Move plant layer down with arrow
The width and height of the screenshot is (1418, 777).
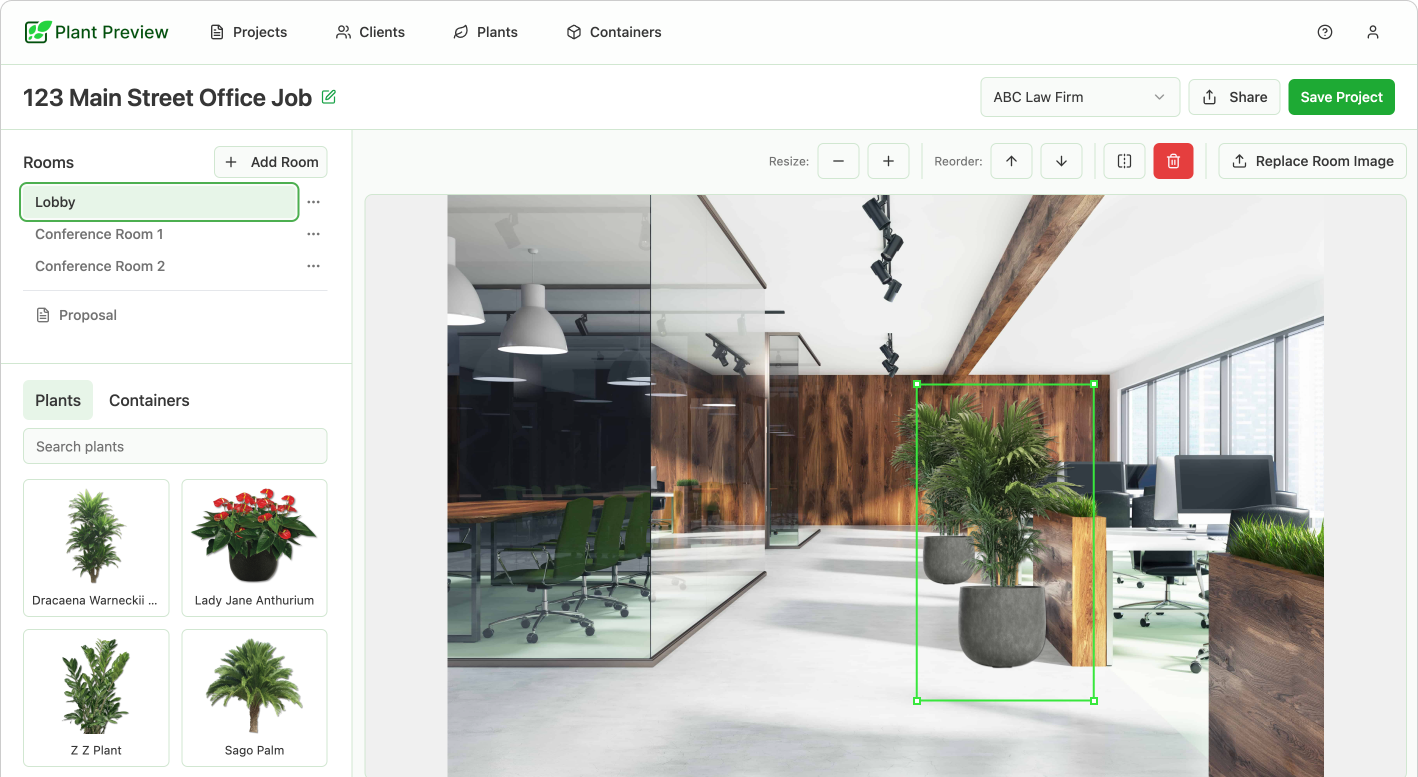click(1061, 161)
